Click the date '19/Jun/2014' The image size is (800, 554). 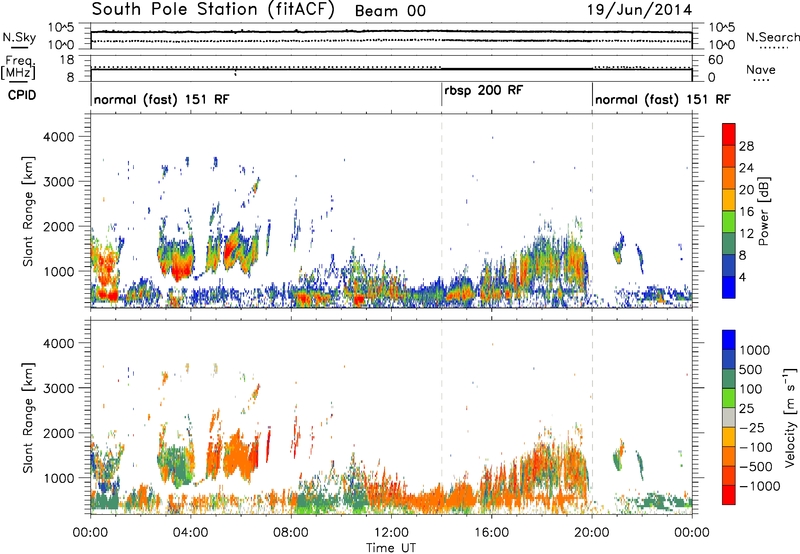640,10
